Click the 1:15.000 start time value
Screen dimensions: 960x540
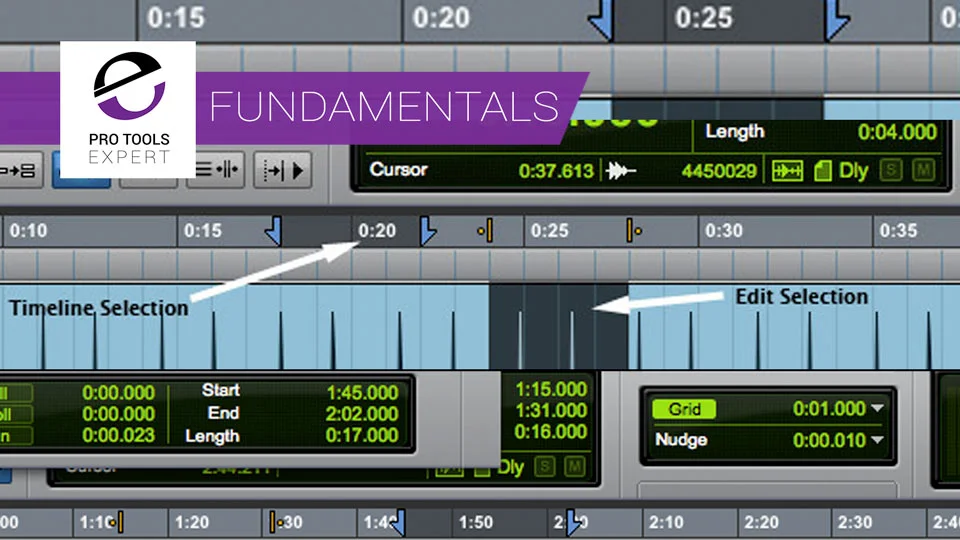tap(551, 389)
